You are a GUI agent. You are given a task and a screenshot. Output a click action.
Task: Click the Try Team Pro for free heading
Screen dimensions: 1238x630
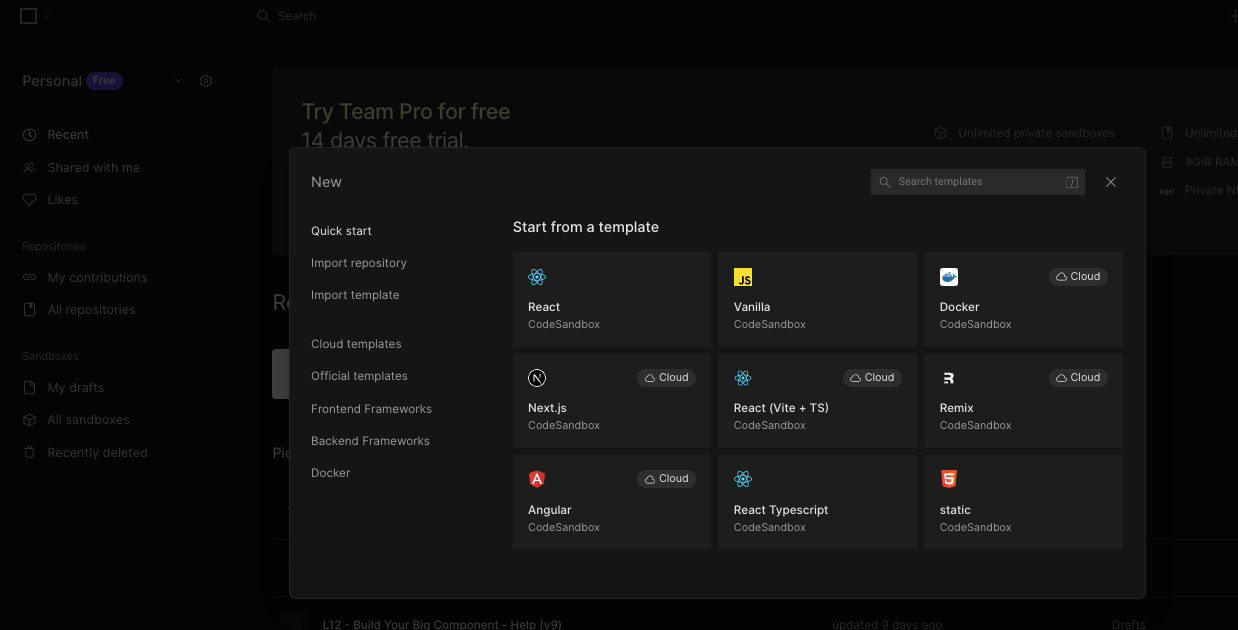(406, 112)
